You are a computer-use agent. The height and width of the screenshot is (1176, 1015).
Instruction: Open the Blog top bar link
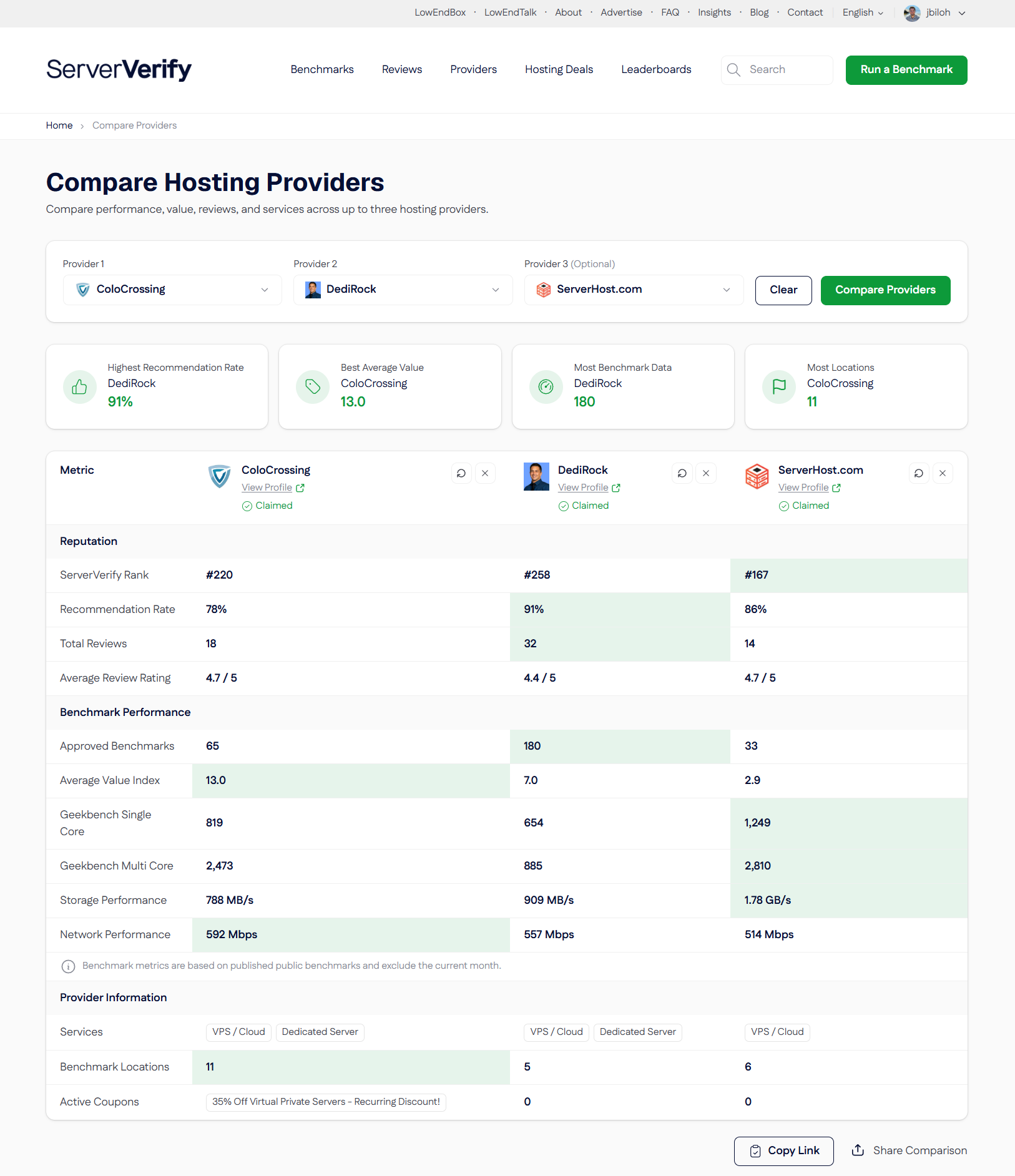759,12
